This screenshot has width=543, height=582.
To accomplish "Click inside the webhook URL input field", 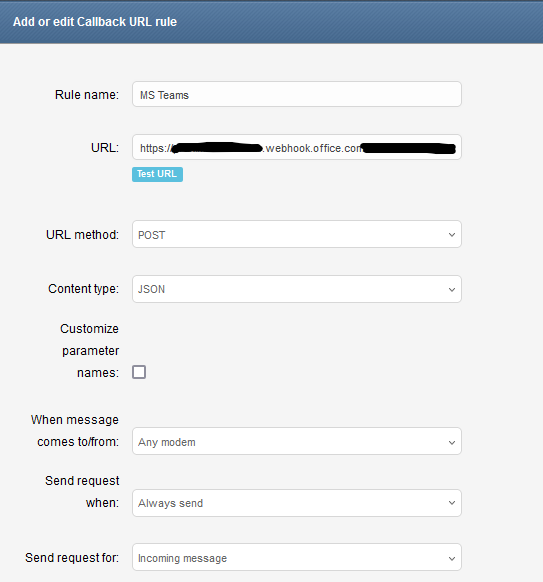I will coord(297,147).
